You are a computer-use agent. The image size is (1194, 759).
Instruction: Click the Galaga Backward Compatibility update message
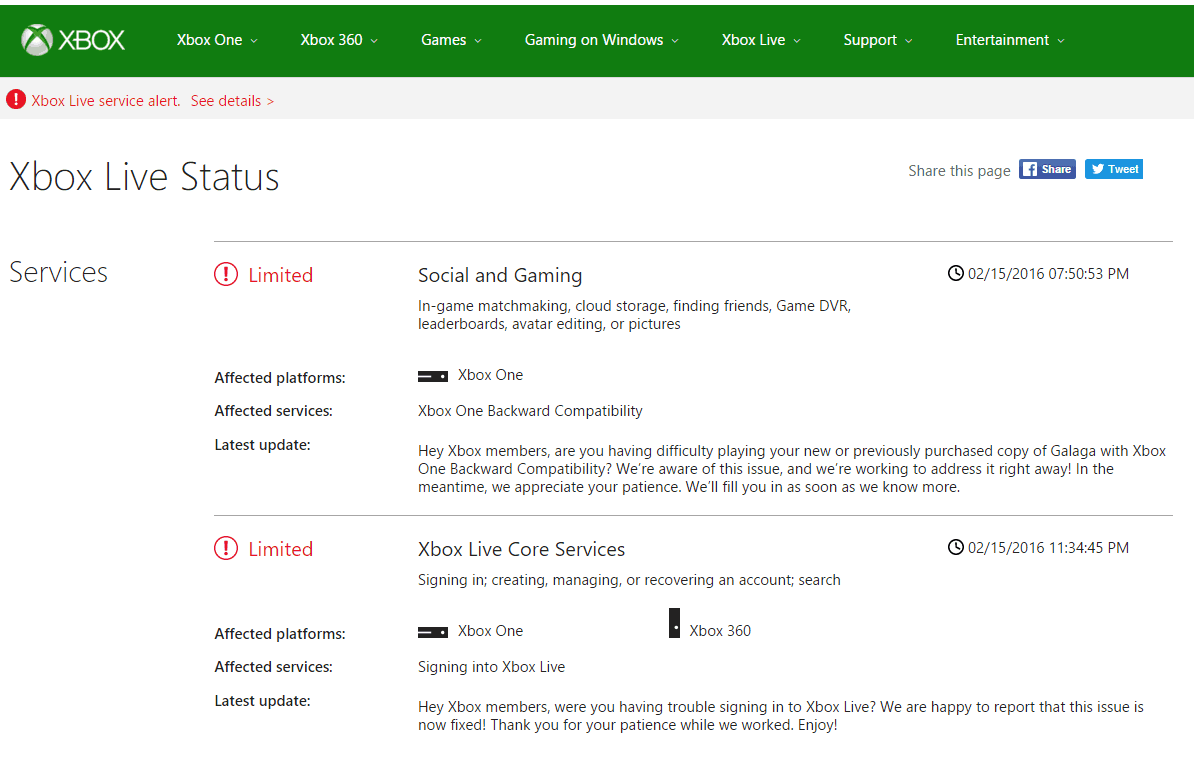[x=792, y=469]
